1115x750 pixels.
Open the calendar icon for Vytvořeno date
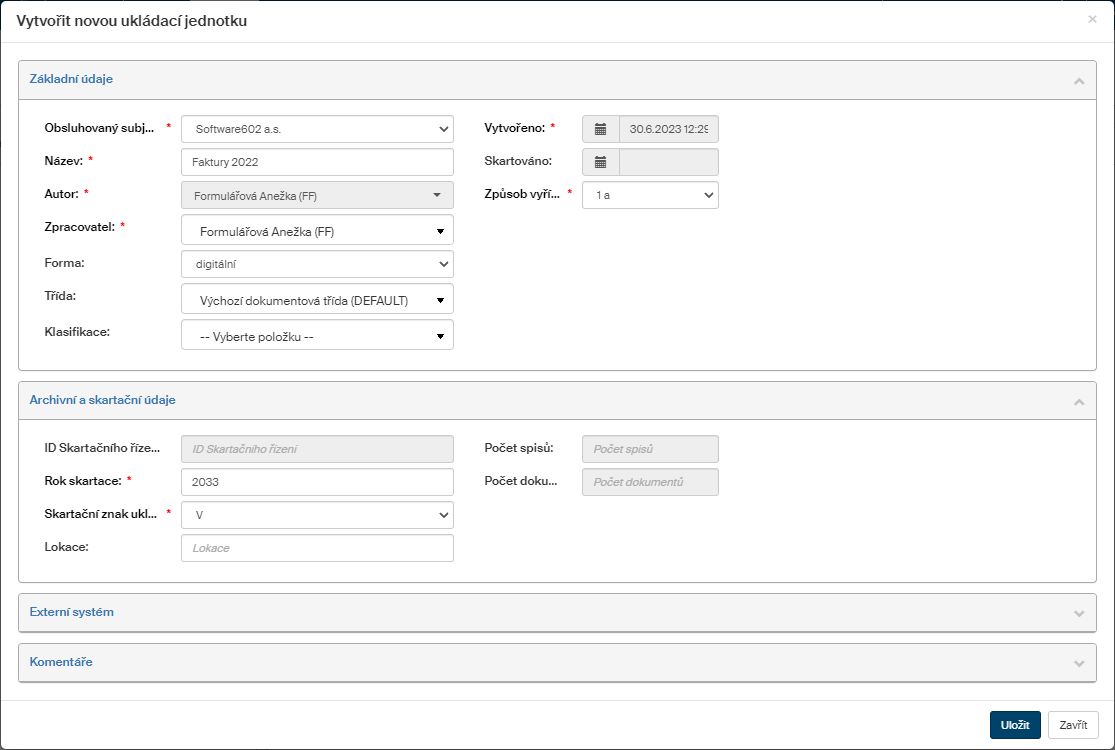pos(601,129)
